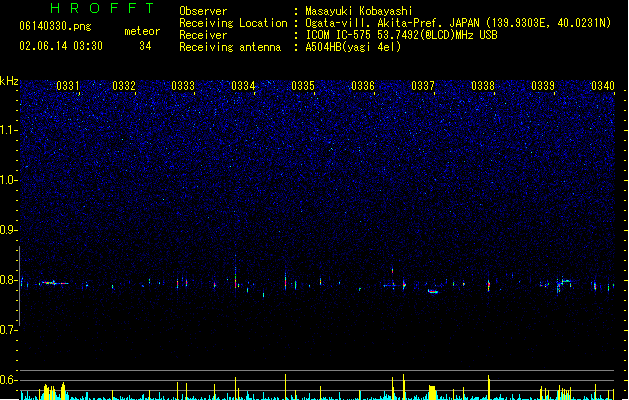
Task: Click the long horizontal echo before 0331
Action: [x=55, y=283]
